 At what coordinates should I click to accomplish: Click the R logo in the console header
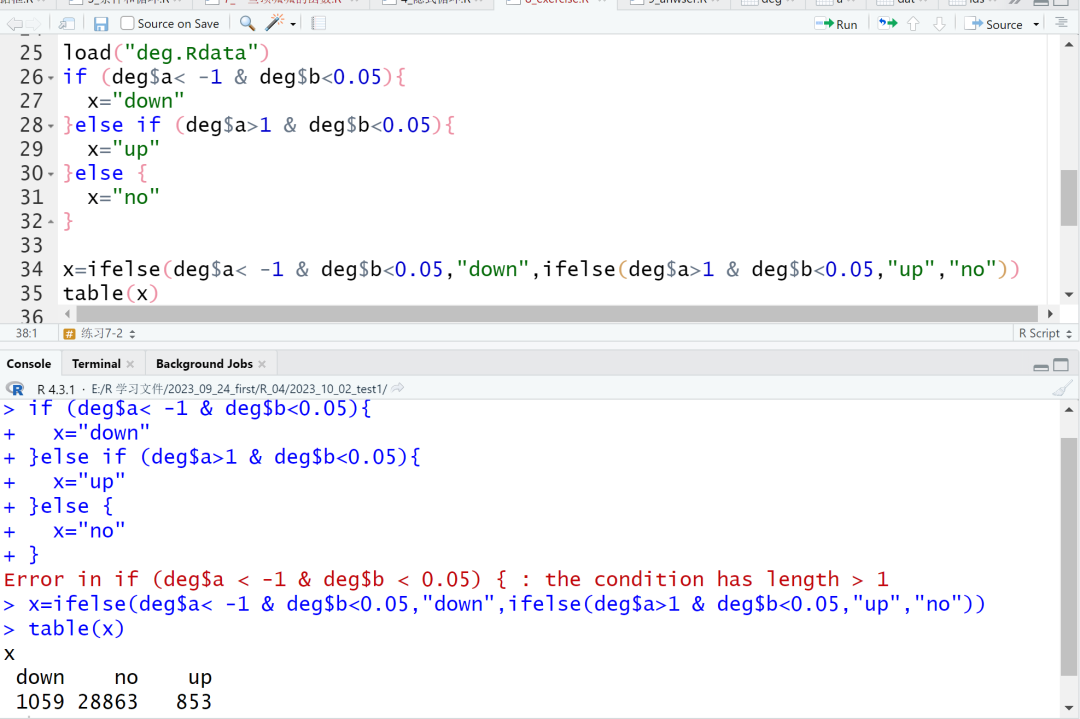tap(15, 388)
